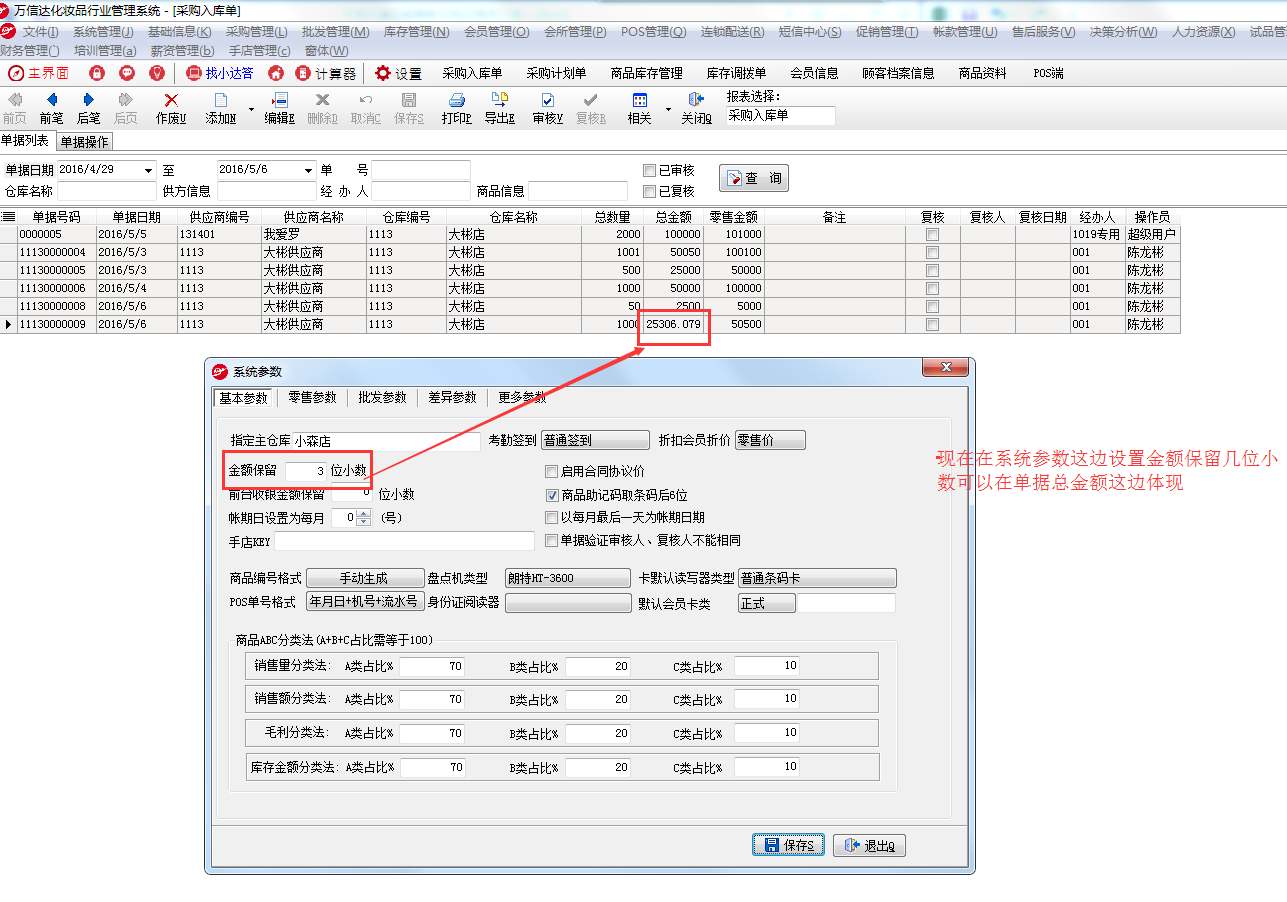Open 折扣会员折价 零售价 dropdown
This screenshot has height=902, width=1287.
(x=770, y=440)
